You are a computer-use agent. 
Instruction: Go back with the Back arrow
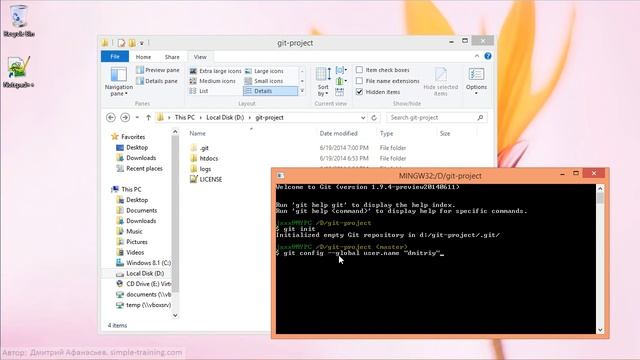click(x=111, y=118)
